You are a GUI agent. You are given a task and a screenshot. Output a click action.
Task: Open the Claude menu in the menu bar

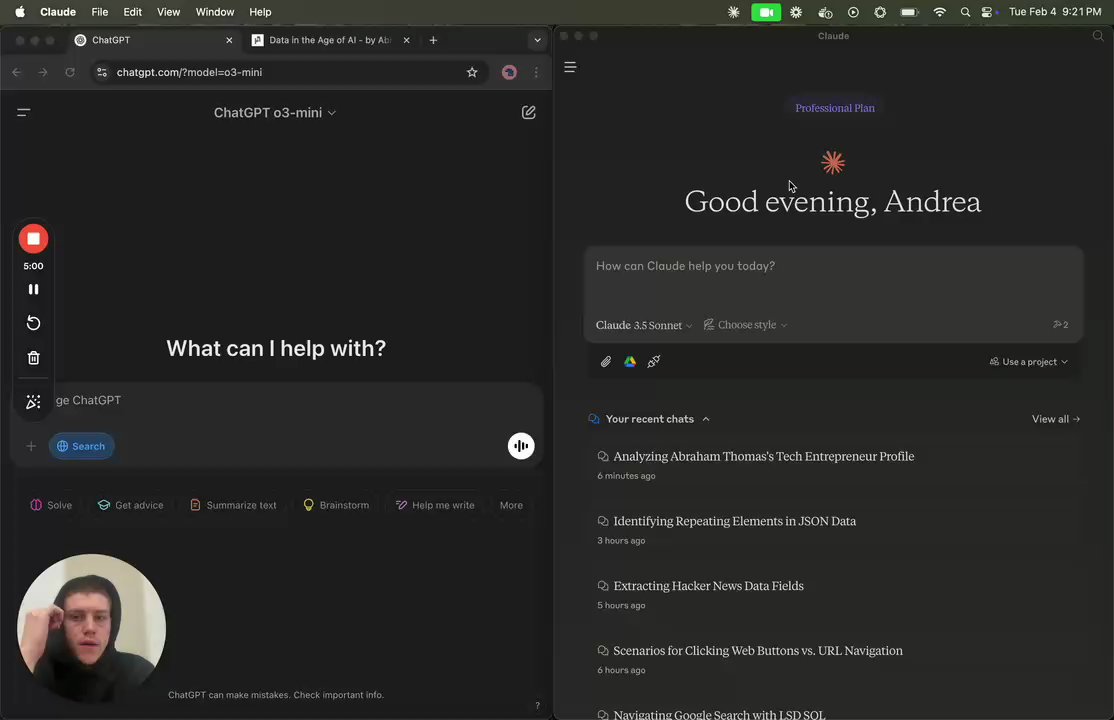click(58, 12)
